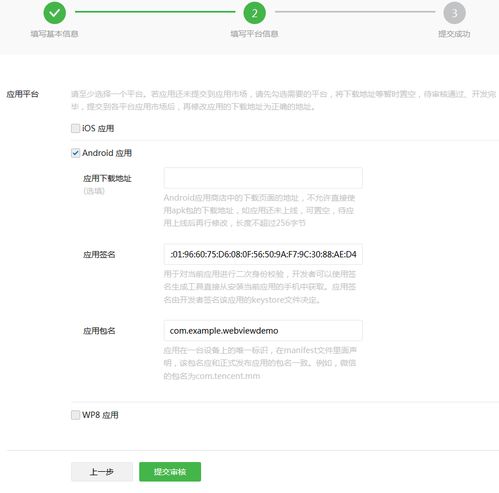
Task: Uncheck the Android 应用 checkbox
Action: click(75, 153)
